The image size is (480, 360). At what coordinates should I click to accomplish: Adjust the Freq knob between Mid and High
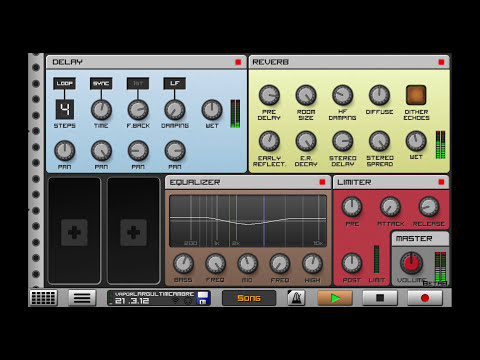pyautogui.click(x=280, y=263)
